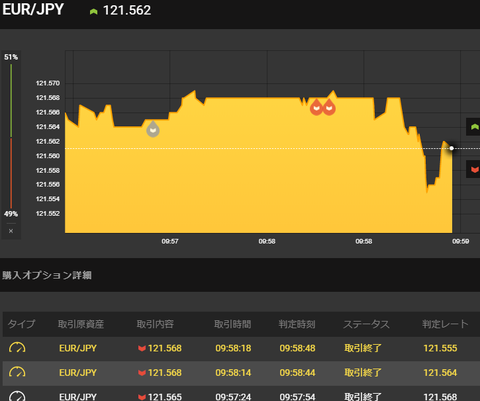The image size is (480, 401).
Task: Click the 判定レート column header
Action: [x=445, y=324]
